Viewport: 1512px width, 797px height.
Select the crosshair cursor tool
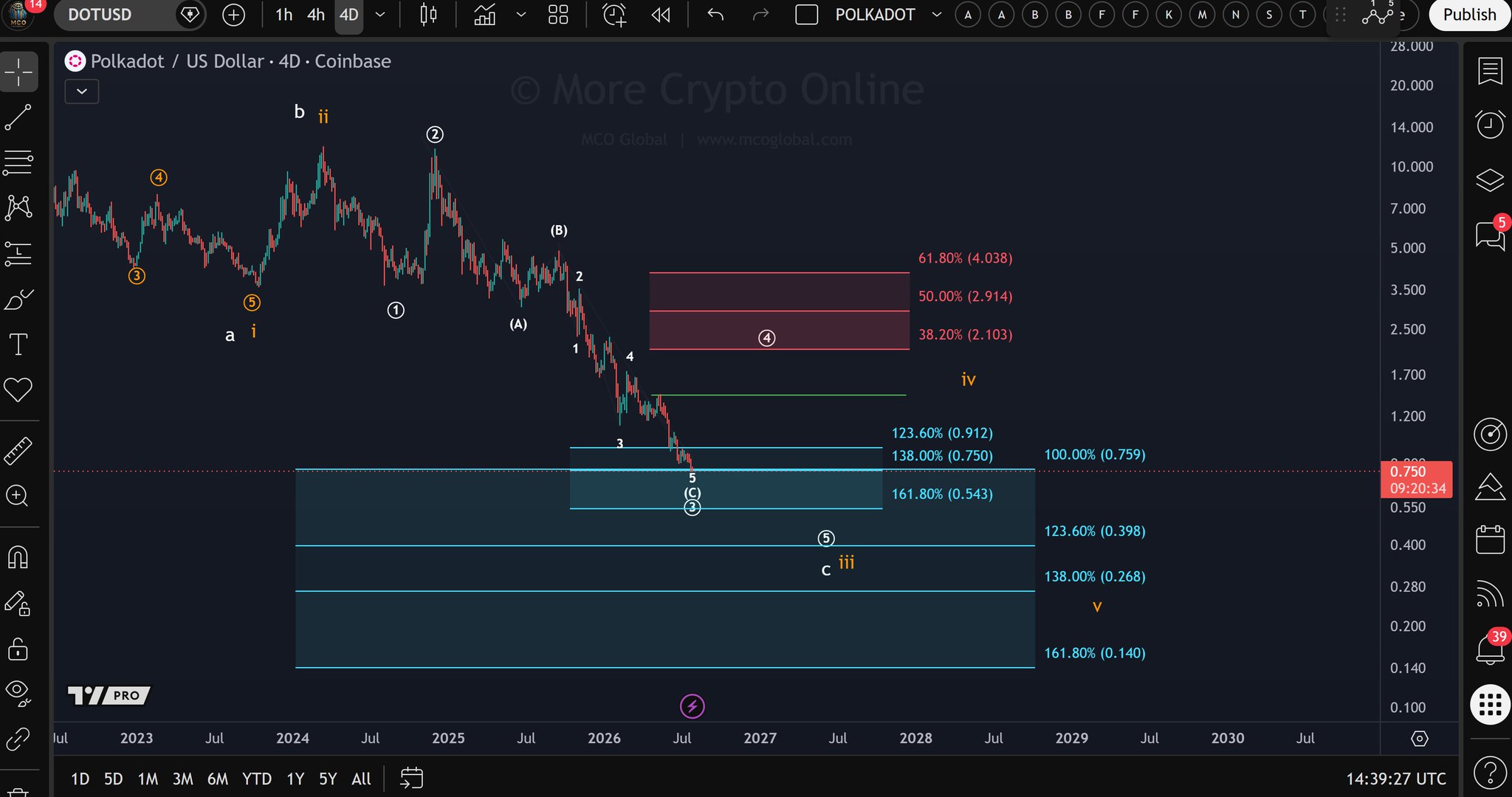[18, 72]
